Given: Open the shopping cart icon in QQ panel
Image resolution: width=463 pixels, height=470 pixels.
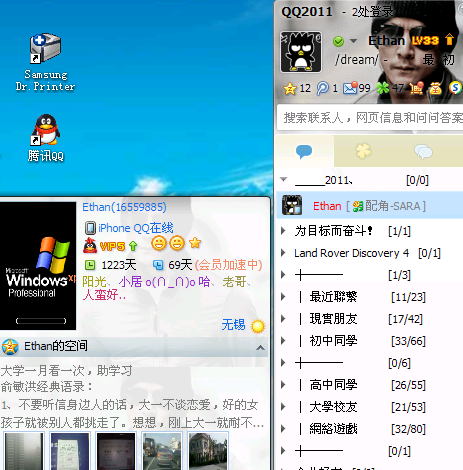Looking at the screenshot, I should coord(416,88).
